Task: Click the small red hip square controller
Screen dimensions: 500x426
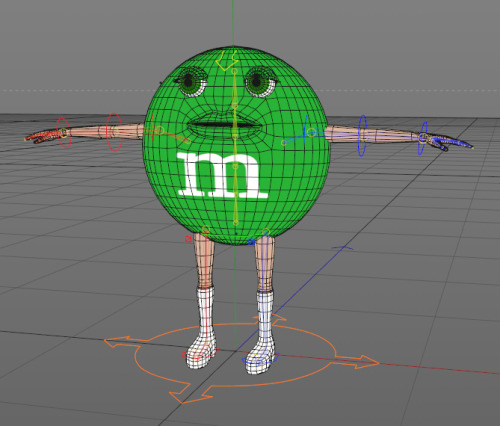Action: coord(188,239)
